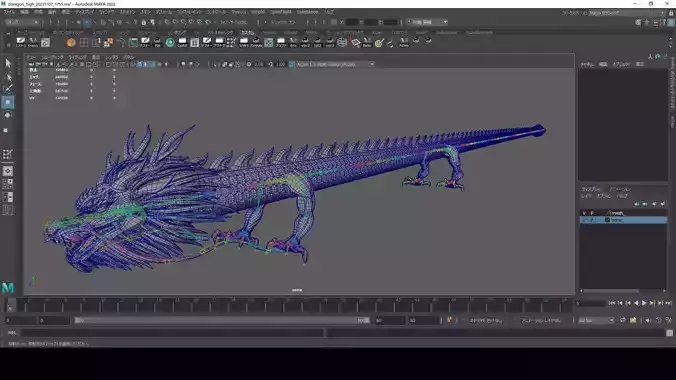Select the mesh display layer row
Image resolution: width=676 pixels, height=380 pixels.
pyautogui.click(x=623, y=213)
